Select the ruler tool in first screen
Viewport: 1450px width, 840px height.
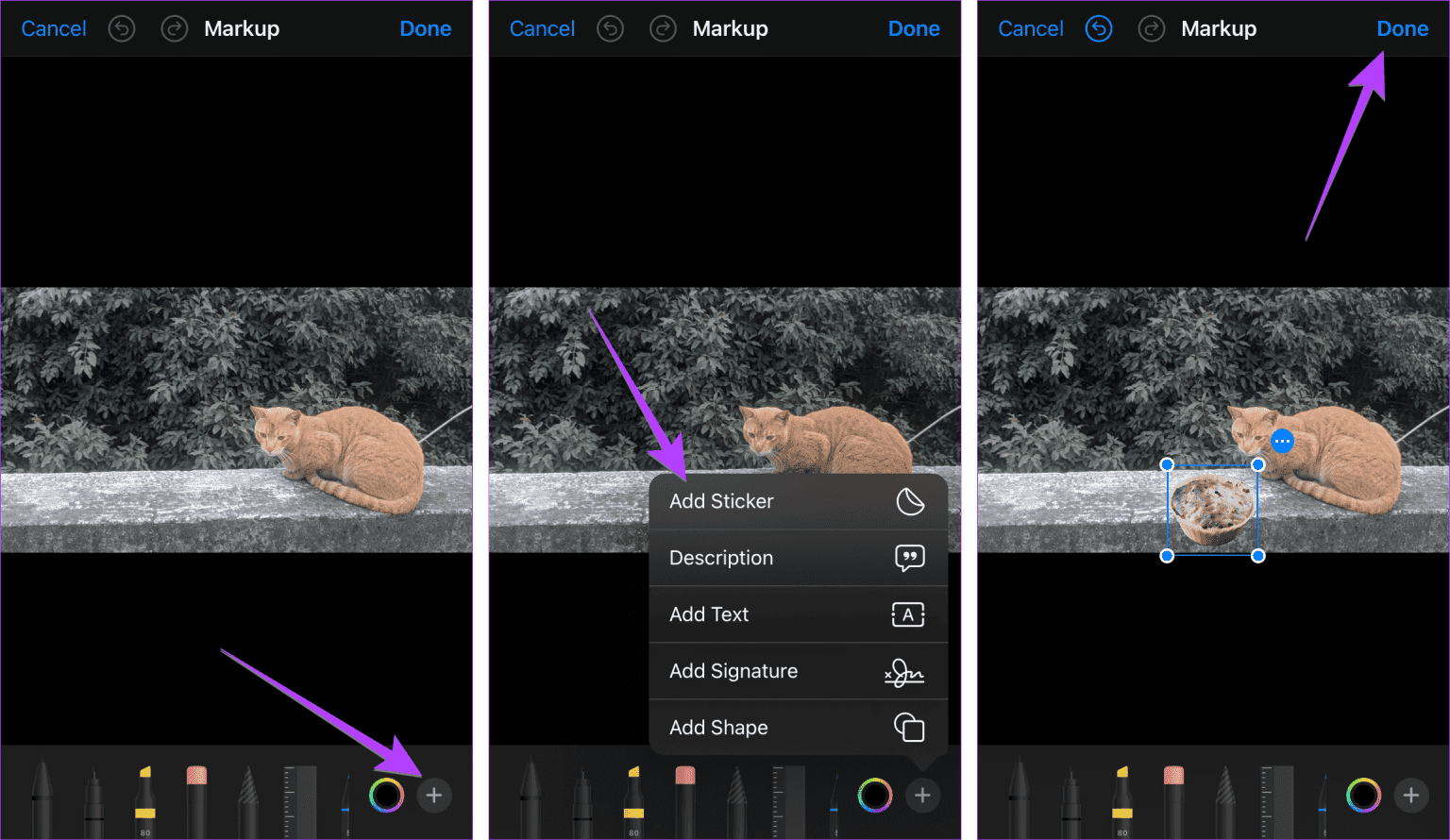(x=300, y=802)
